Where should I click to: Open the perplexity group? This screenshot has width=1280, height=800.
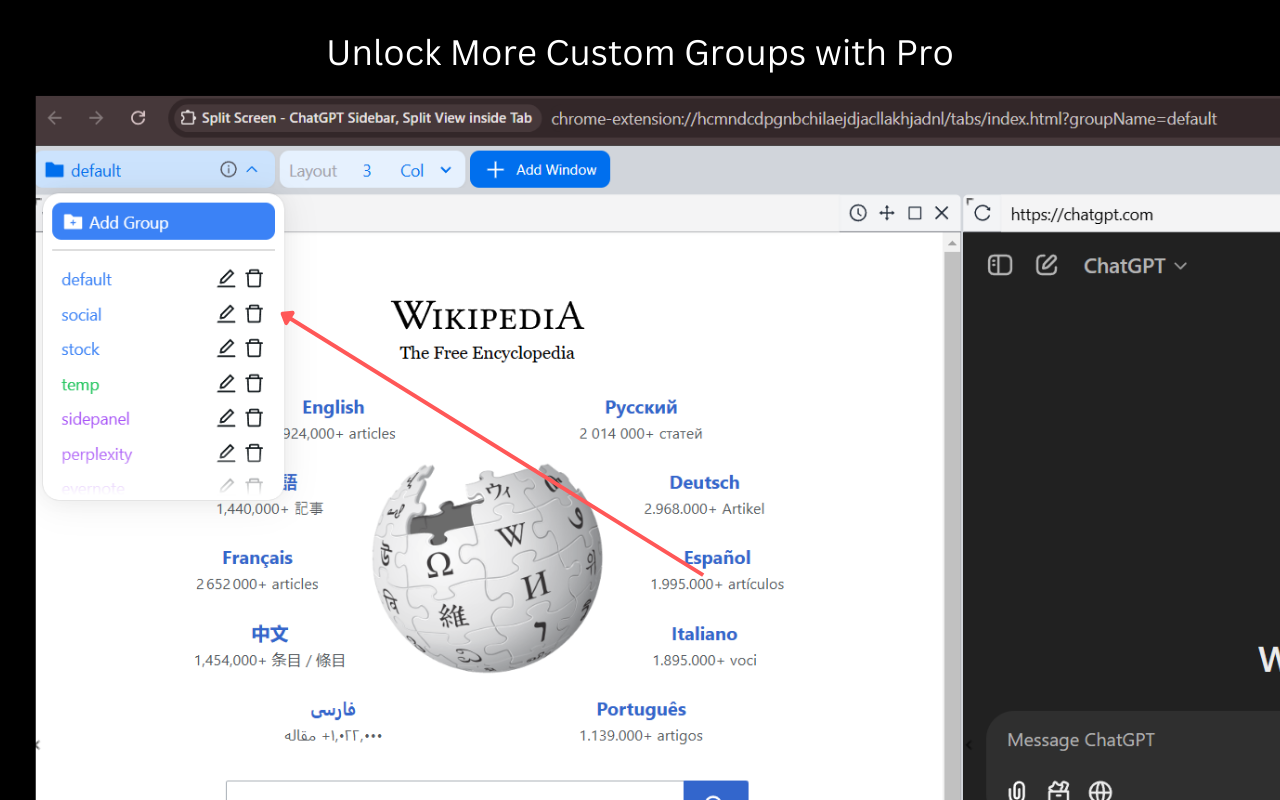click(x=96, y=454)
